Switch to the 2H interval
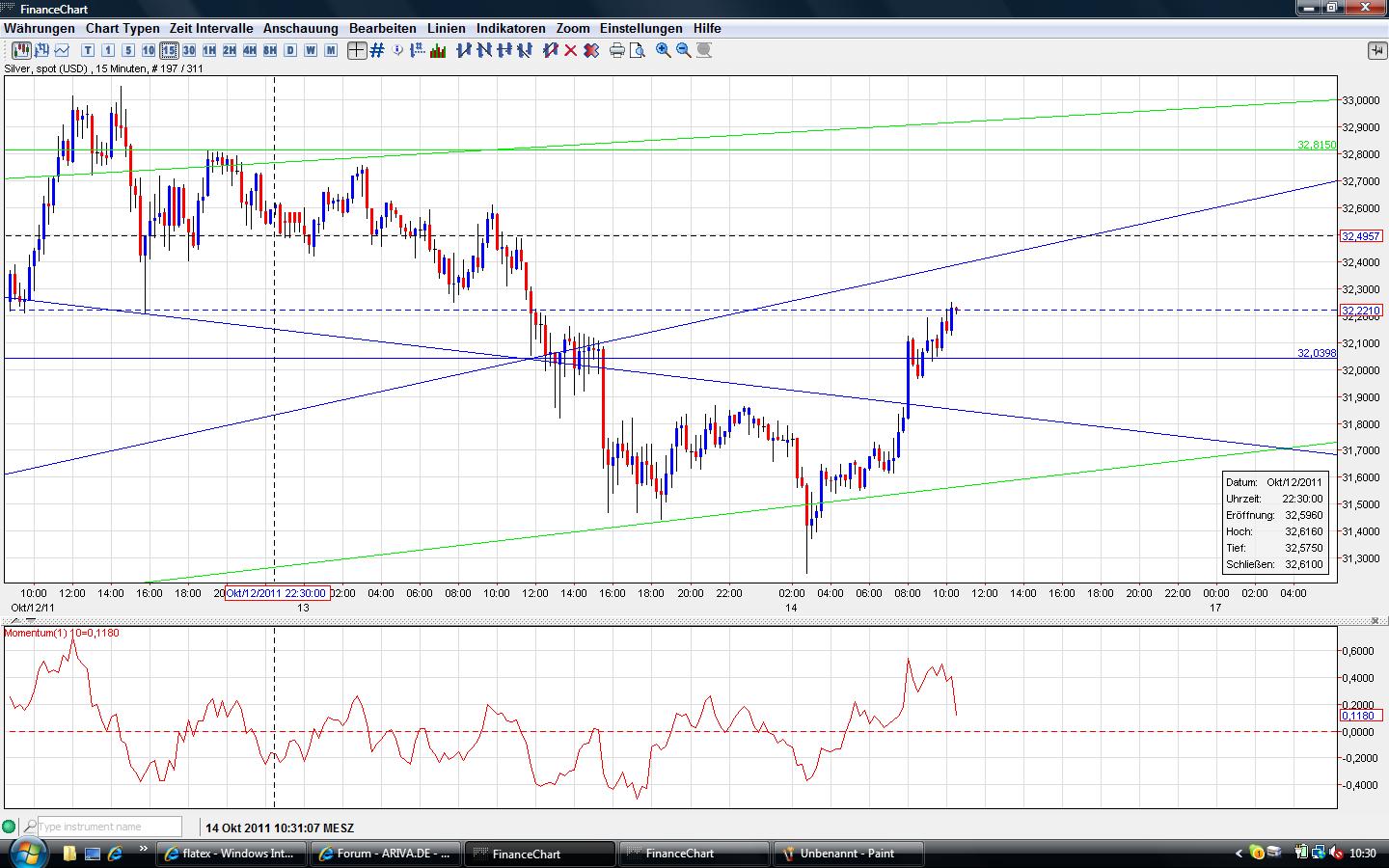The image size is (1389, 868). pos(230,50)
